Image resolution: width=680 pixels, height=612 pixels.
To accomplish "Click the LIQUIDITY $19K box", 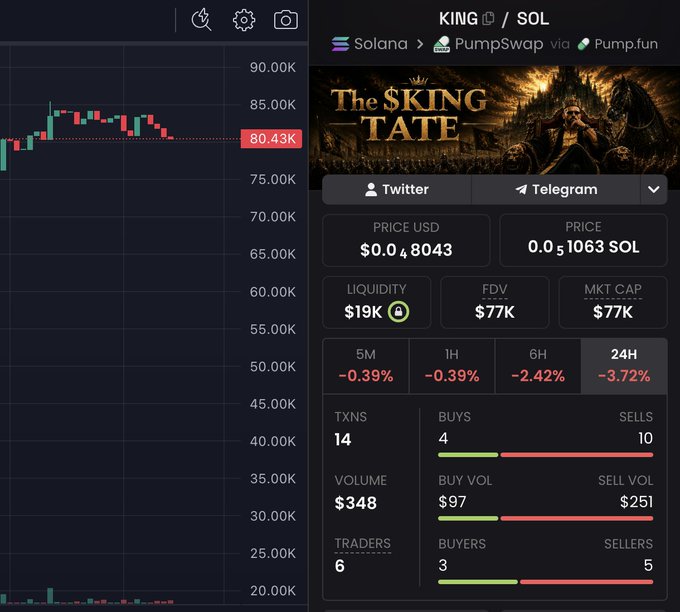I will (376, 302).
